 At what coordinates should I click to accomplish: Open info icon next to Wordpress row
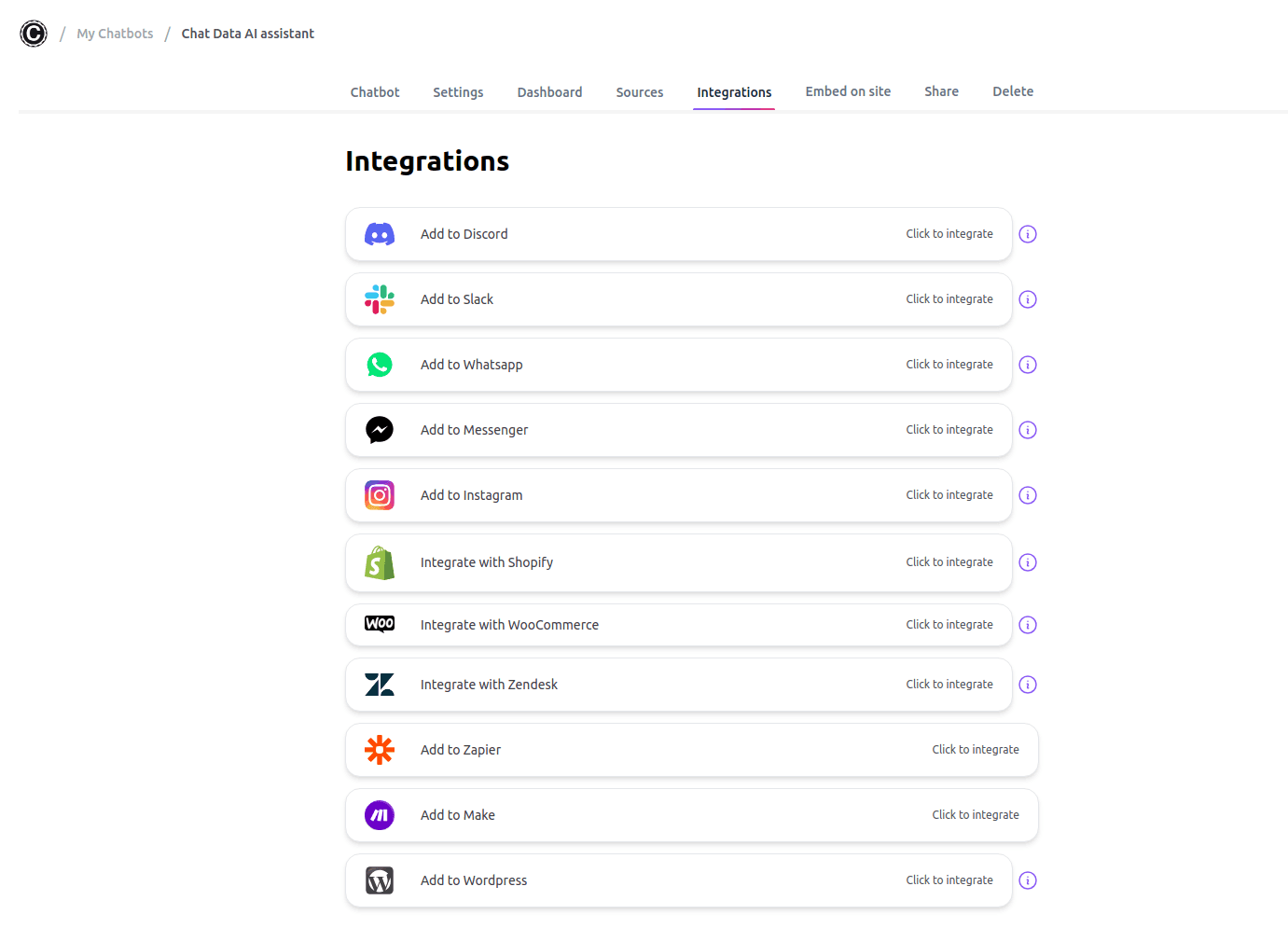click(x=1028, y=880)
